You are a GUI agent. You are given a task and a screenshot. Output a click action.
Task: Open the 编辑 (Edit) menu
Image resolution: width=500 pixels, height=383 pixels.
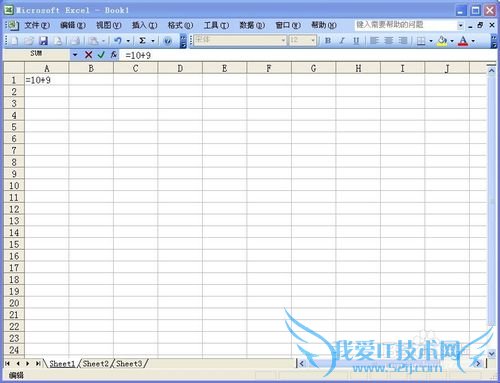coord(73,25)
